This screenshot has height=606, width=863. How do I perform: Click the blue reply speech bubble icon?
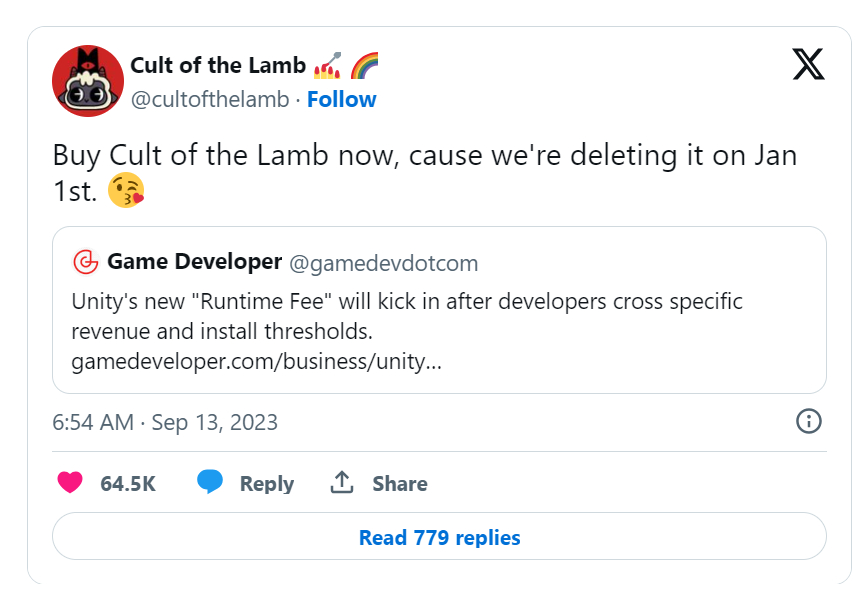[210, 483]
